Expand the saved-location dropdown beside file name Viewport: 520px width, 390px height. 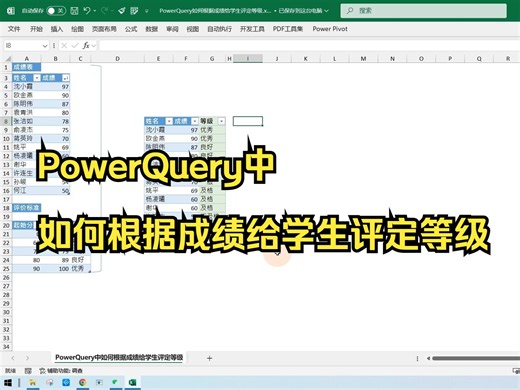[x=326, y=11]
